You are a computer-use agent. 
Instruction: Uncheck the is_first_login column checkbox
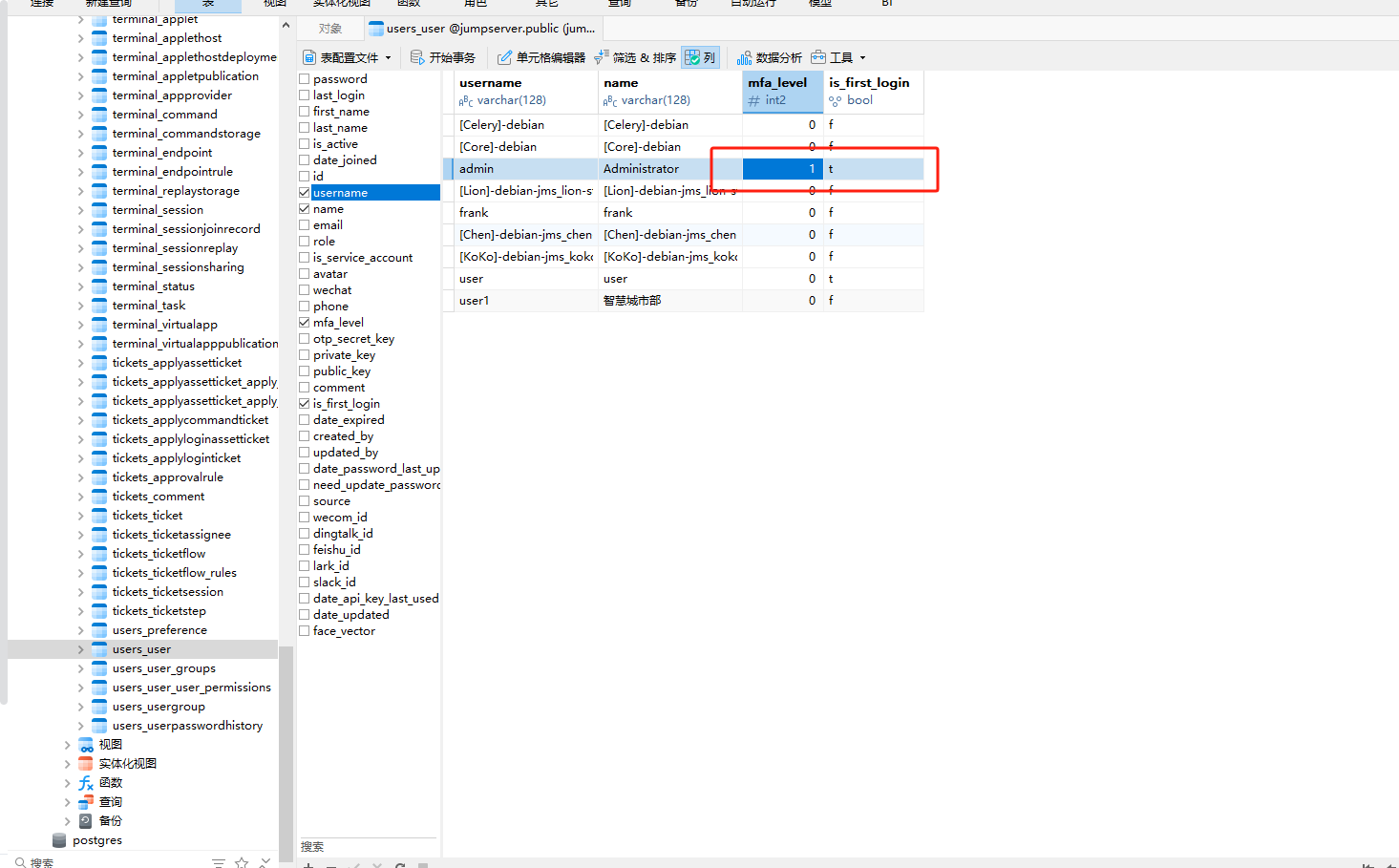click(305, 404)
